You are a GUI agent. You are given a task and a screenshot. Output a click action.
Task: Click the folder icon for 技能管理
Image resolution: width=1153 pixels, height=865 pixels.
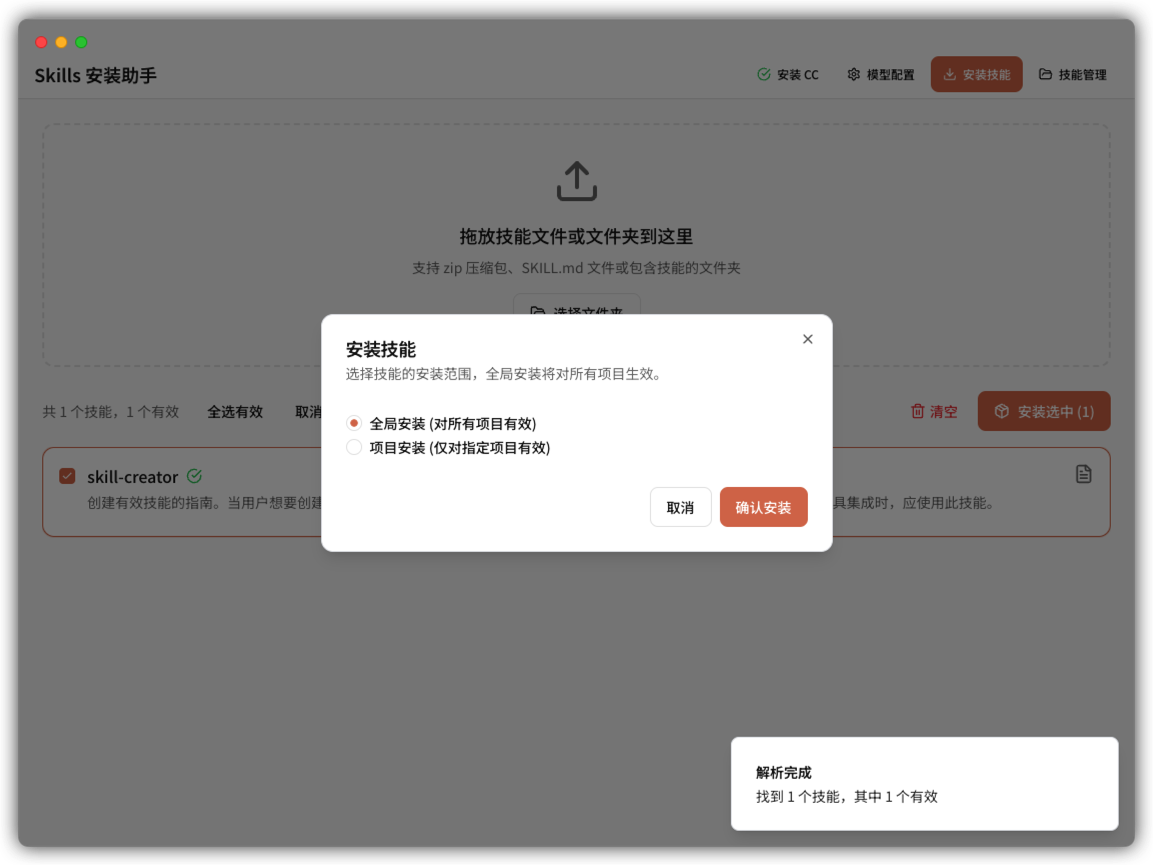1045,74
